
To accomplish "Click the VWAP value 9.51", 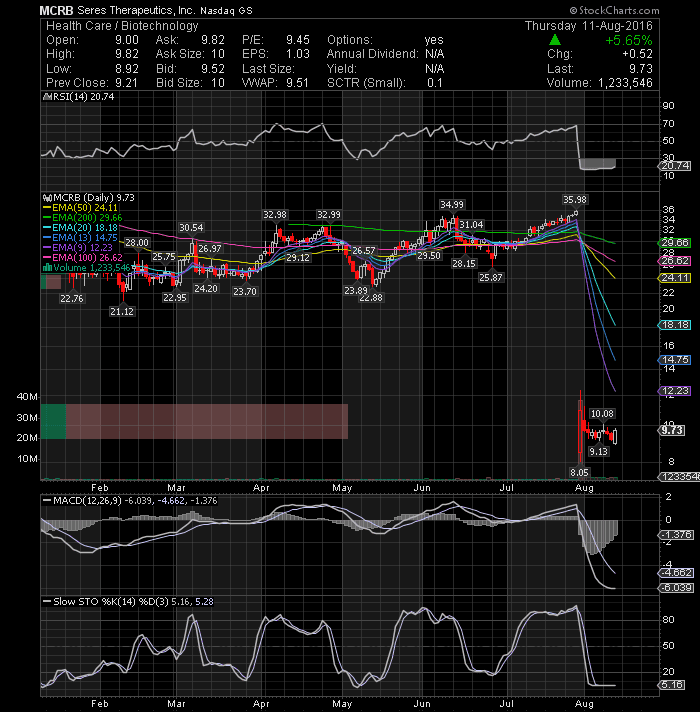I will [297, 83].
